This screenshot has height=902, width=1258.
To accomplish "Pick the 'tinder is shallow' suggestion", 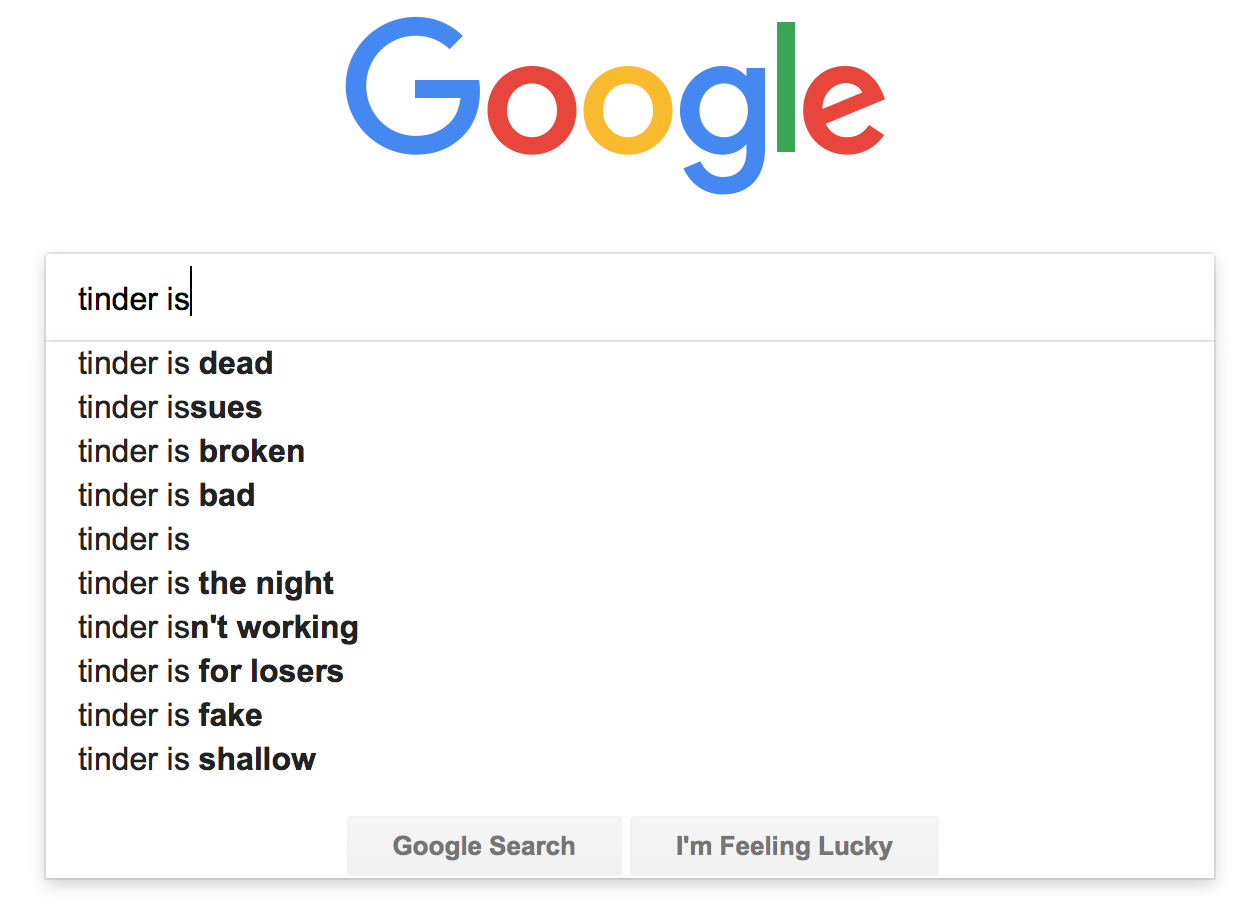I will (197, 759).
